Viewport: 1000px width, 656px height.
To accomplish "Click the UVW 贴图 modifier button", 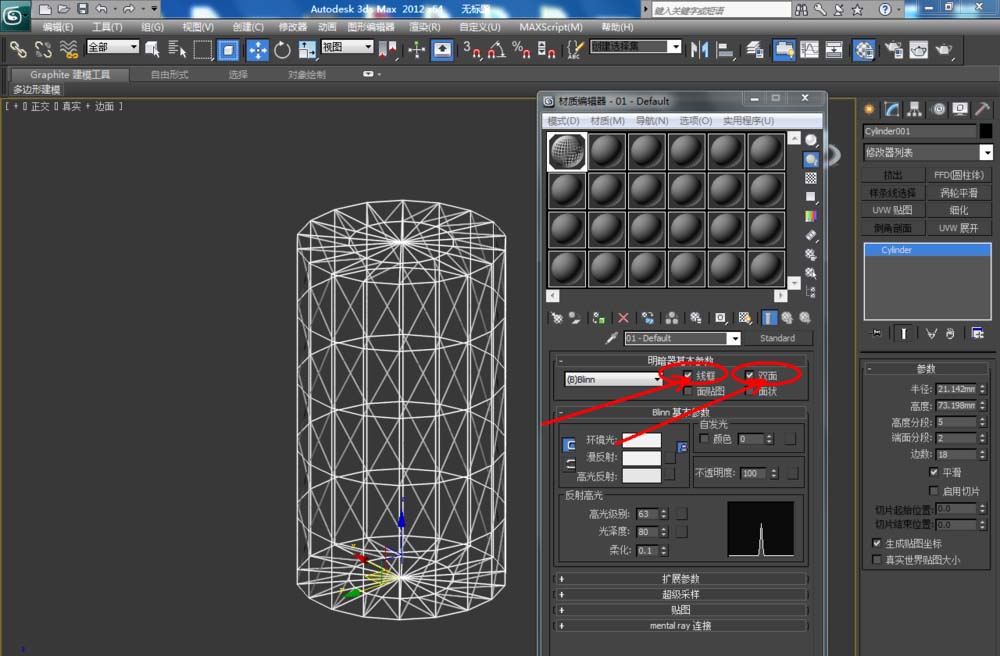I will click(x=893, y=210).
